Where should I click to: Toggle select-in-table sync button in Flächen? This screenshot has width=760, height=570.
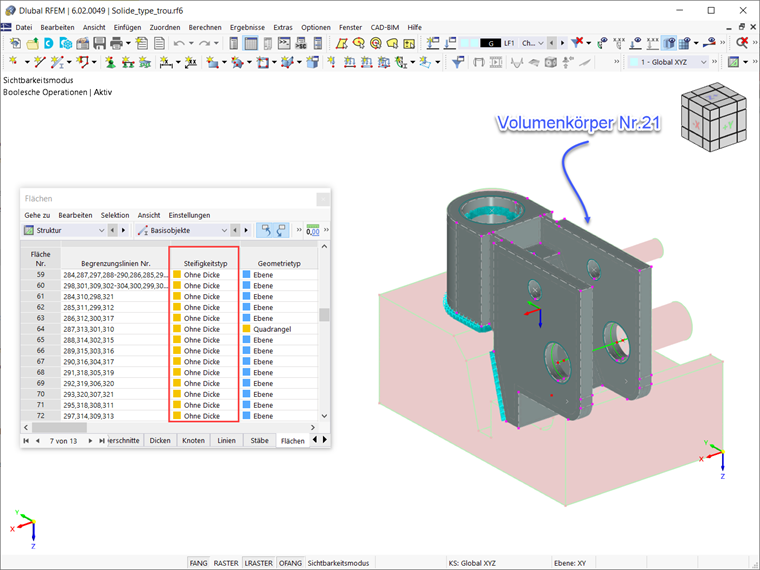281,230
